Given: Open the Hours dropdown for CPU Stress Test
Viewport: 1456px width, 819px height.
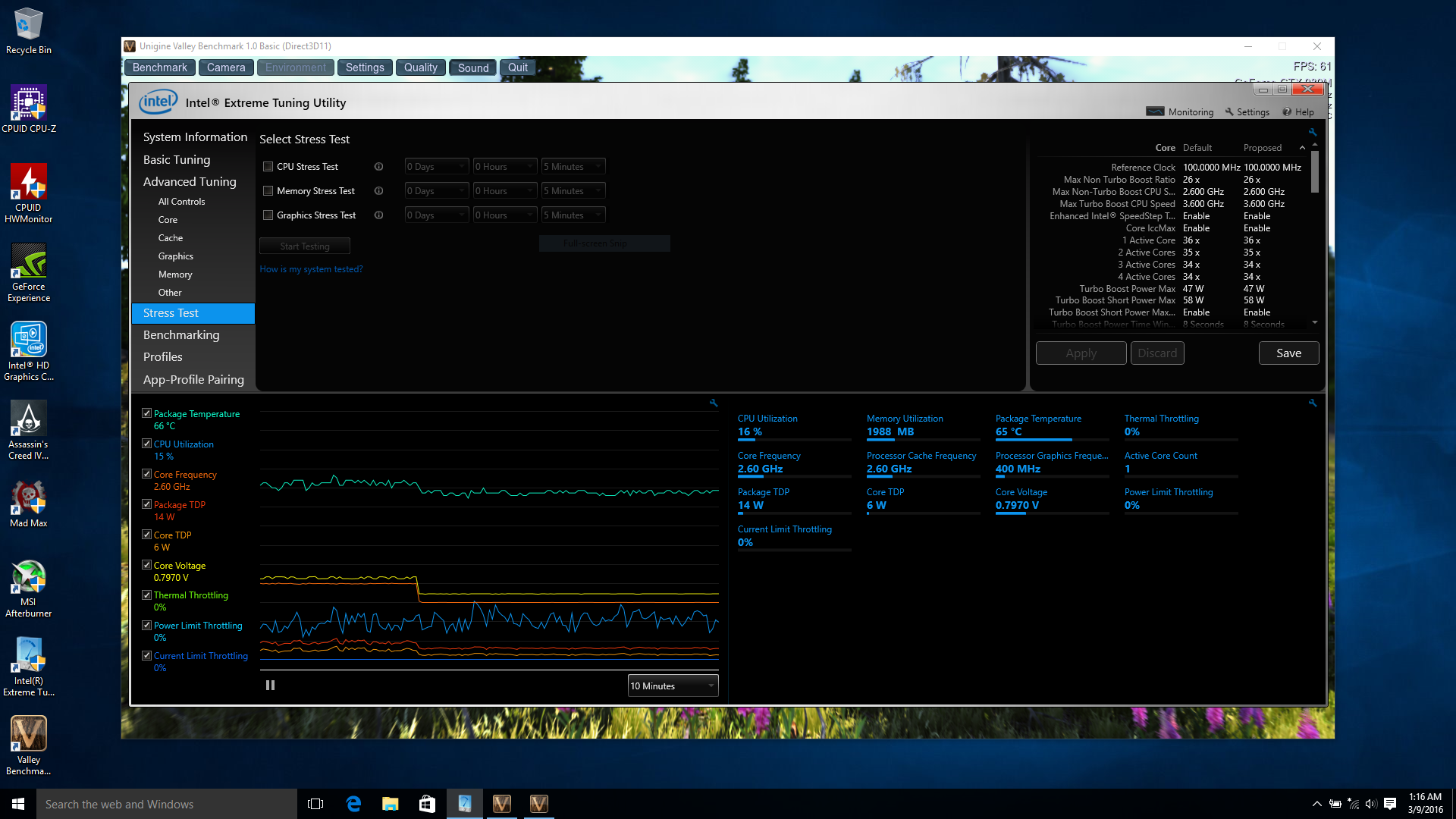Looking at the screenshot, I should point(505,167).
